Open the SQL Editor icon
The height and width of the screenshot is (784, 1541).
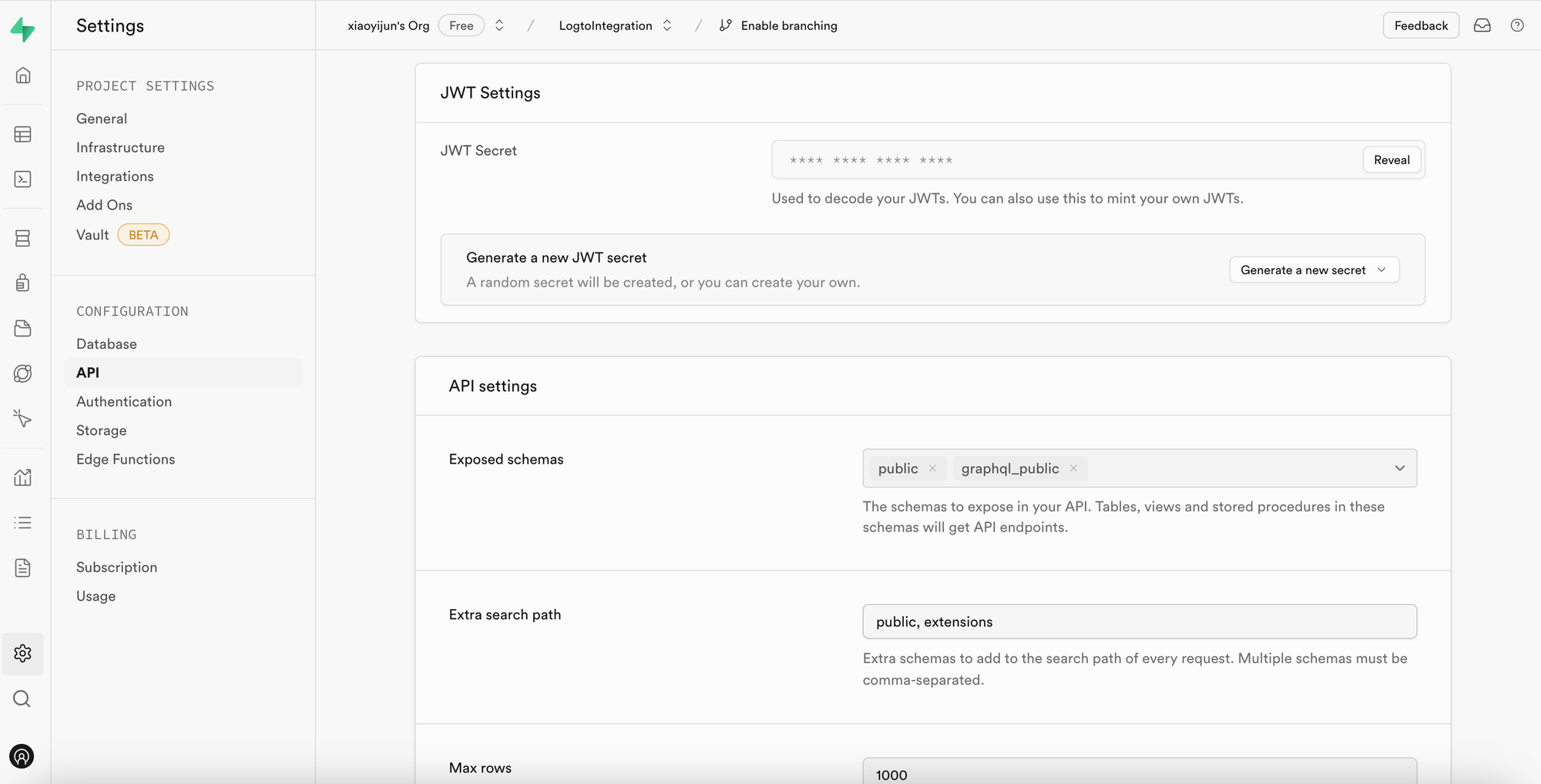click(x=22, y=179)
